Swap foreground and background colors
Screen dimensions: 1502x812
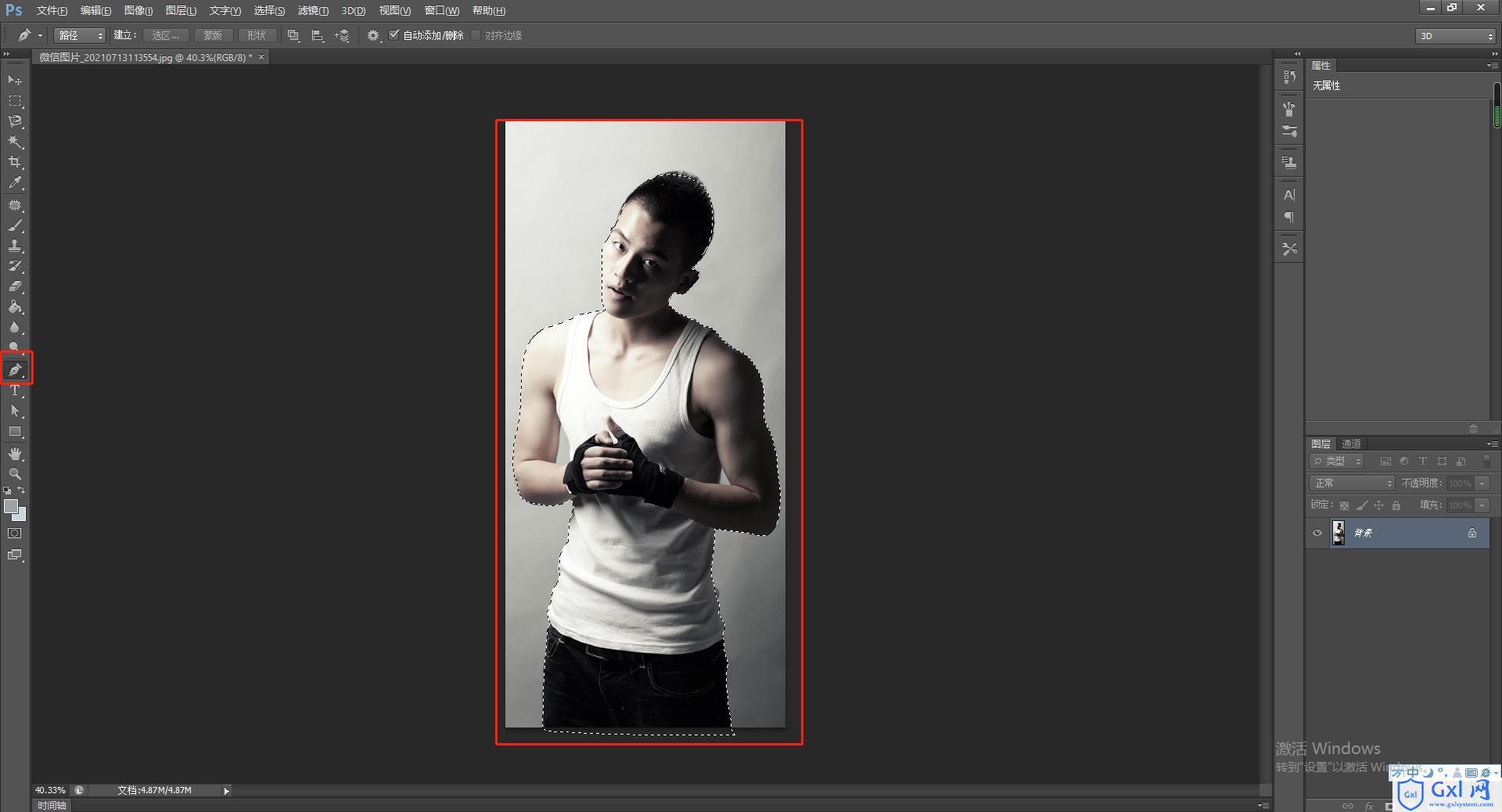(22, 490)
